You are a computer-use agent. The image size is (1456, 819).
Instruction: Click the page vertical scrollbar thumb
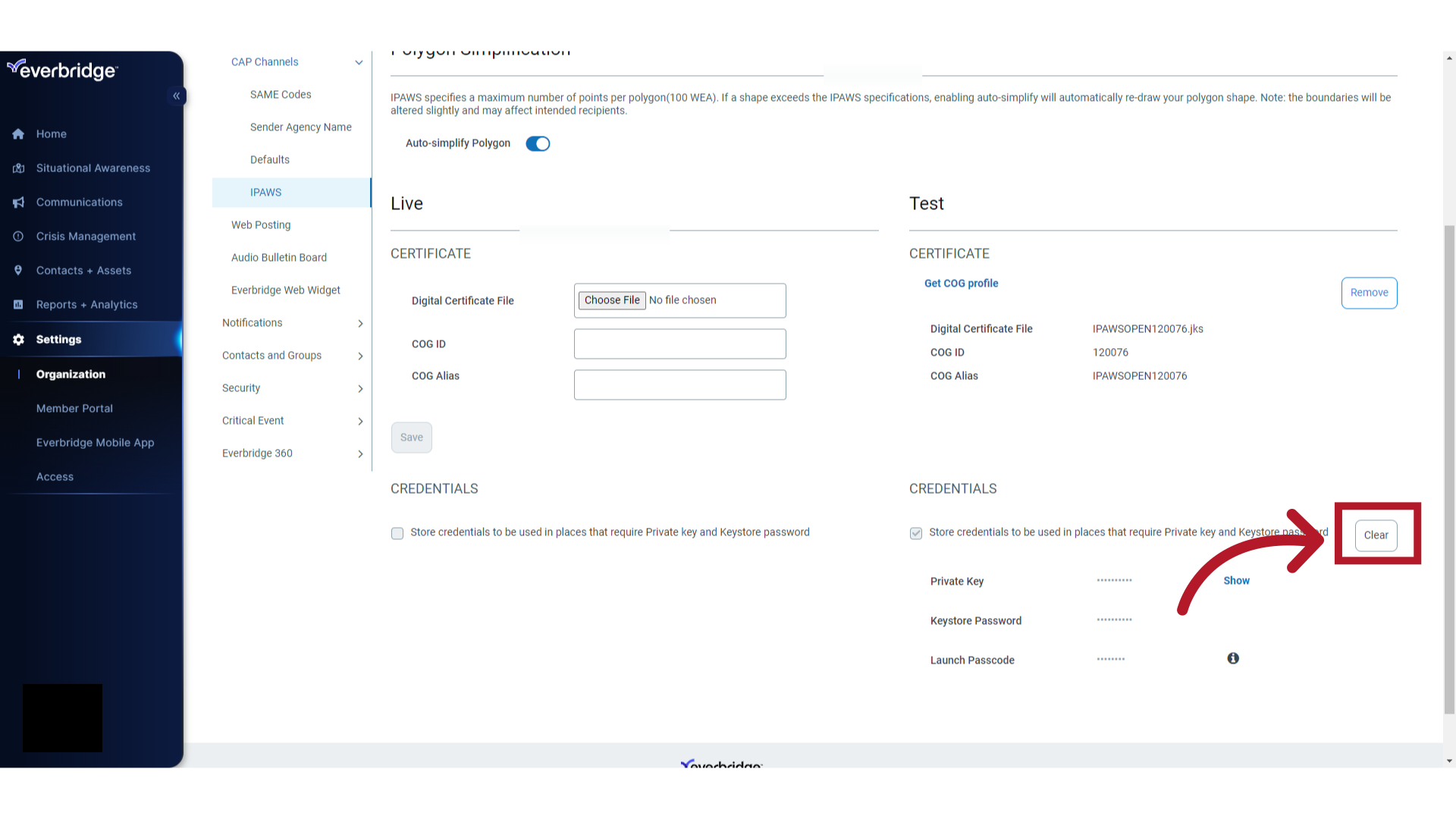pos(1449,469)
